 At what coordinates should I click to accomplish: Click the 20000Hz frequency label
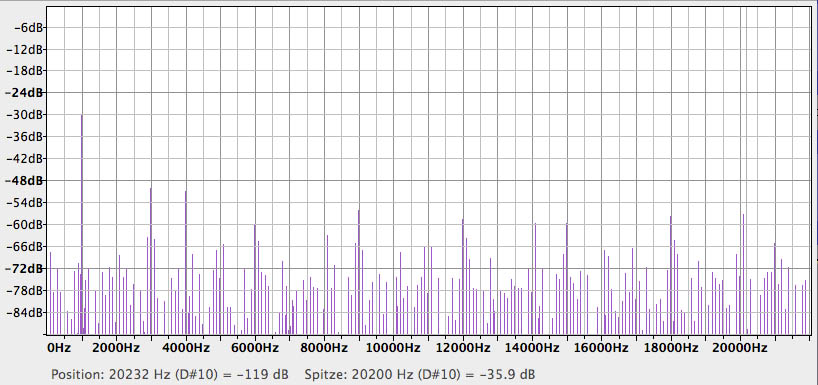click(739, 347)
